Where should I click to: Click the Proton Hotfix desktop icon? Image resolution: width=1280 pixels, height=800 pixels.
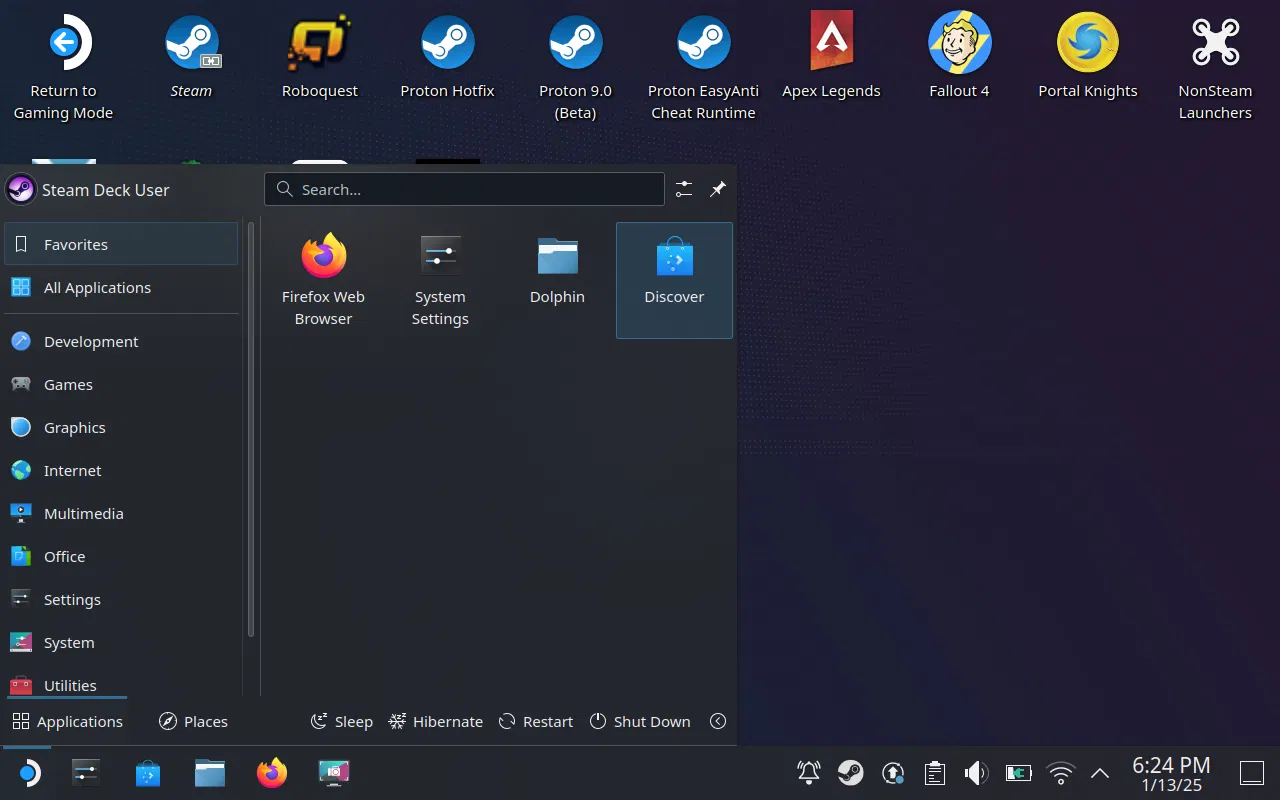(x=447, y=58)
